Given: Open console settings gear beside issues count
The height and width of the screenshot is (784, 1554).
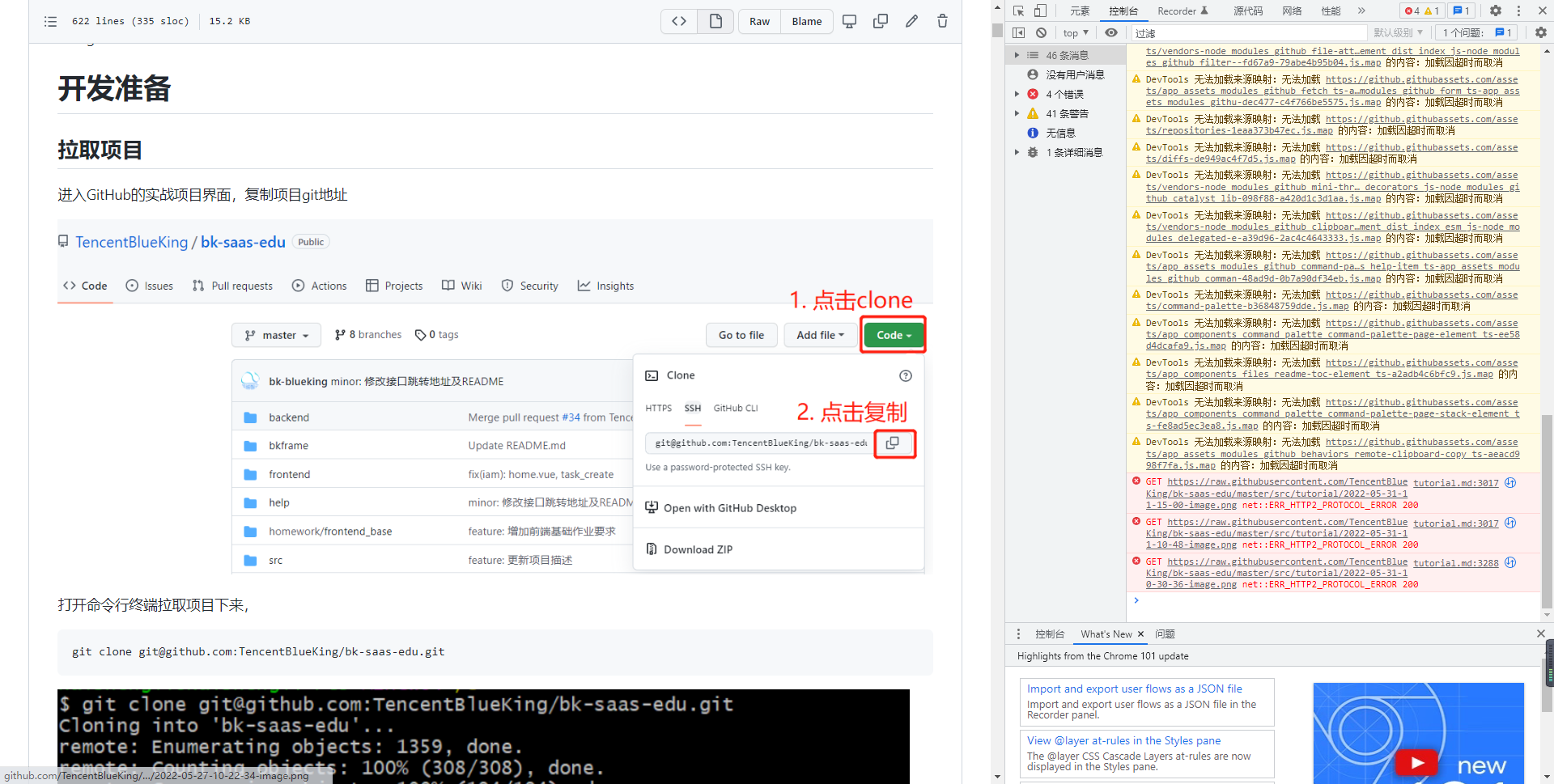Looking at the screenshot, I should coord(1540,32).
